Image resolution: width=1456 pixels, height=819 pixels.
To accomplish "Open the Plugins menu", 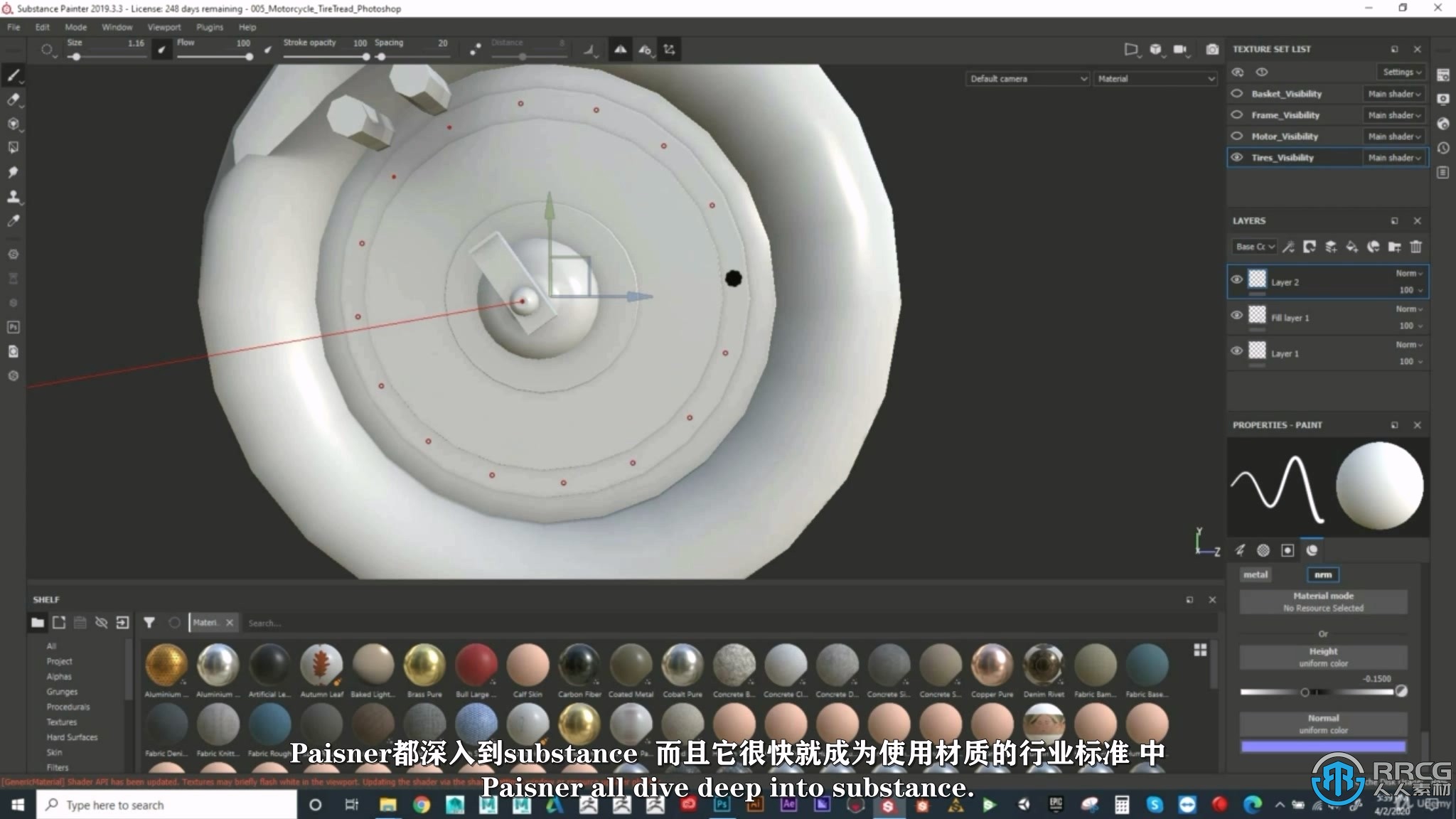I will click(x=210, y=27).
